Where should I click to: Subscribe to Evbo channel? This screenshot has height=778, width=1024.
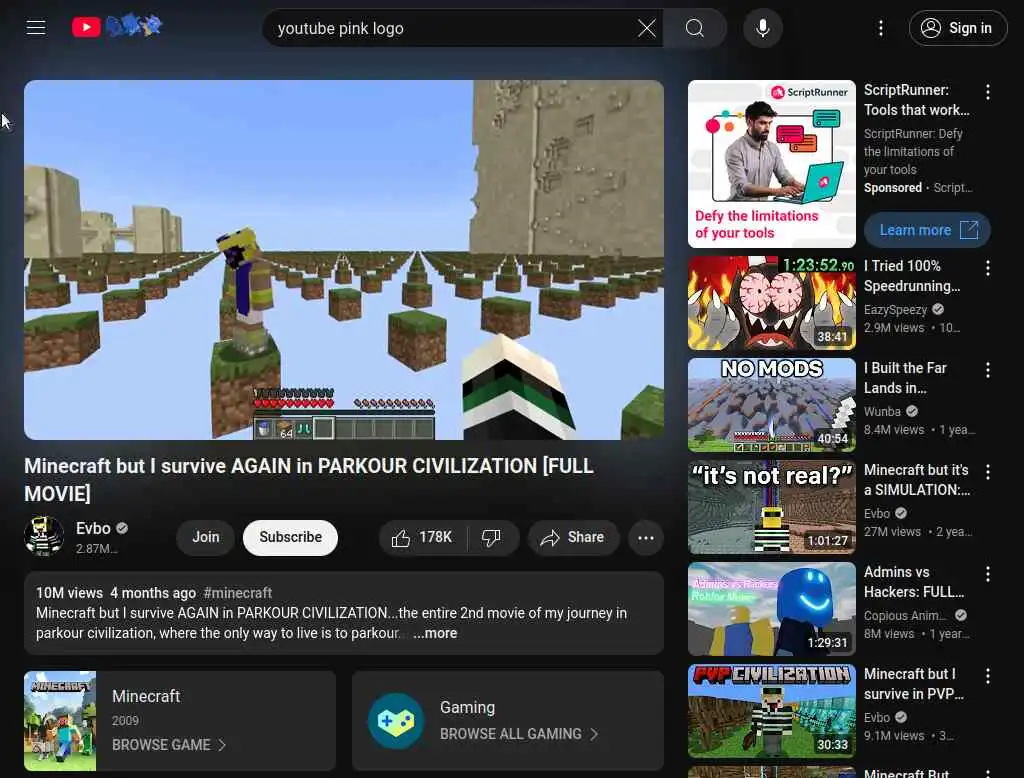click(290, 538)
